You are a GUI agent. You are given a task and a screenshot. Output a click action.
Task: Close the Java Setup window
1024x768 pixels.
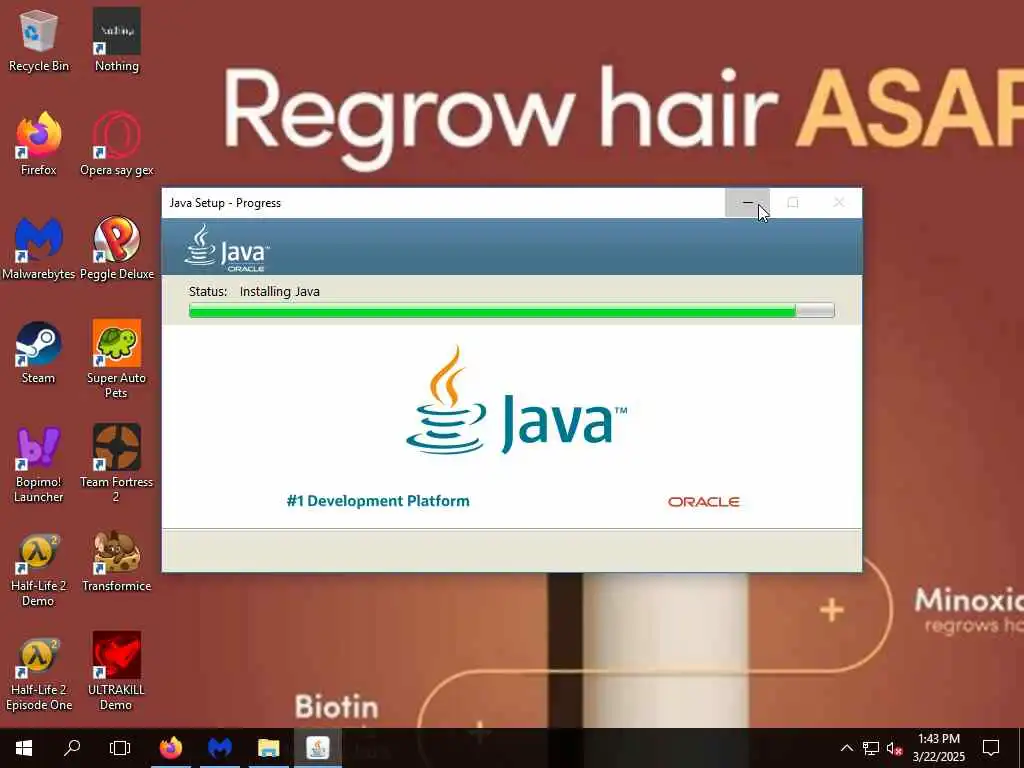pos(839,202)
